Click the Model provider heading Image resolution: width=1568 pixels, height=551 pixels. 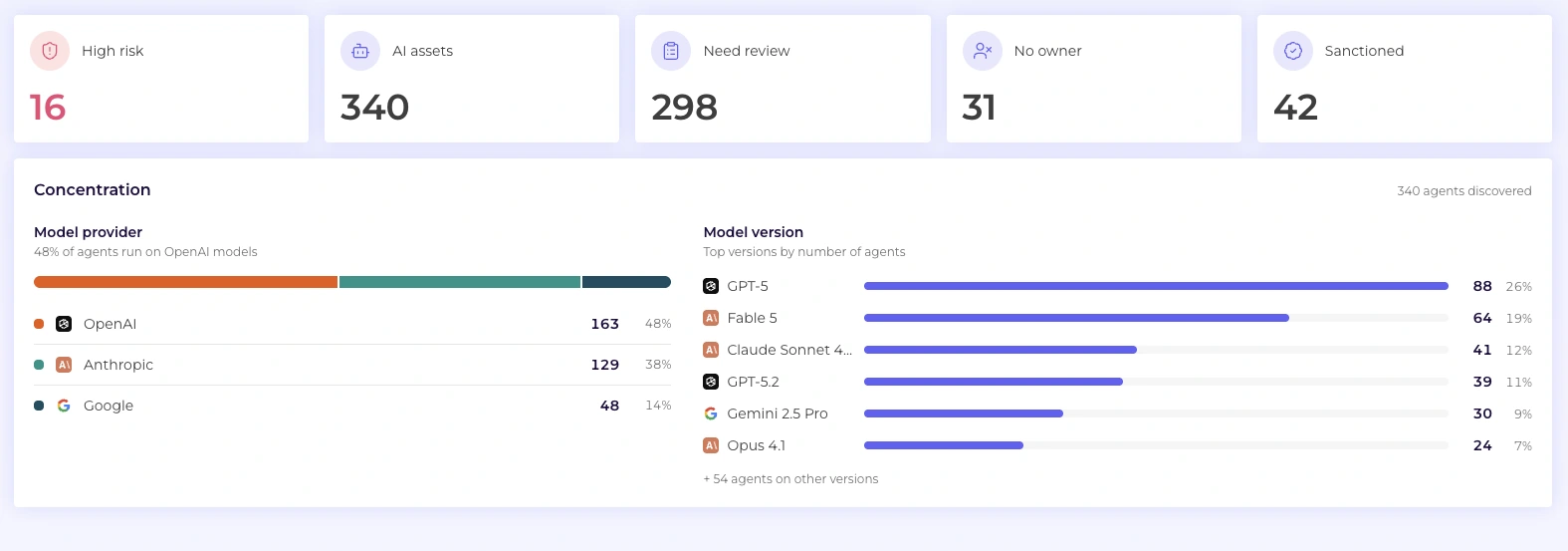[89, 232]
